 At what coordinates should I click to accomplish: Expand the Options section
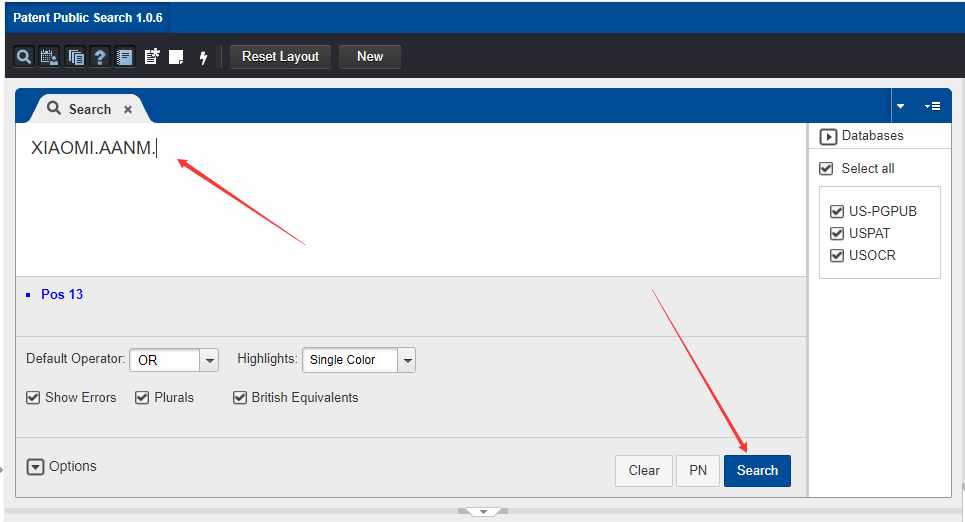[35, 467]
